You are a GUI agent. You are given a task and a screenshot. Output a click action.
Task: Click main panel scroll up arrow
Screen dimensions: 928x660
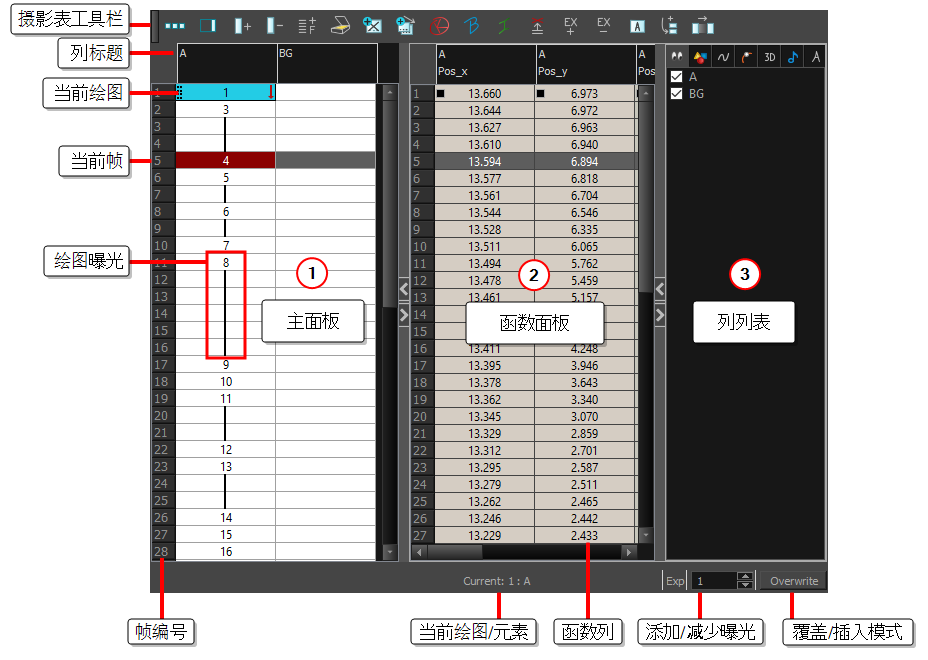(389, 93)
